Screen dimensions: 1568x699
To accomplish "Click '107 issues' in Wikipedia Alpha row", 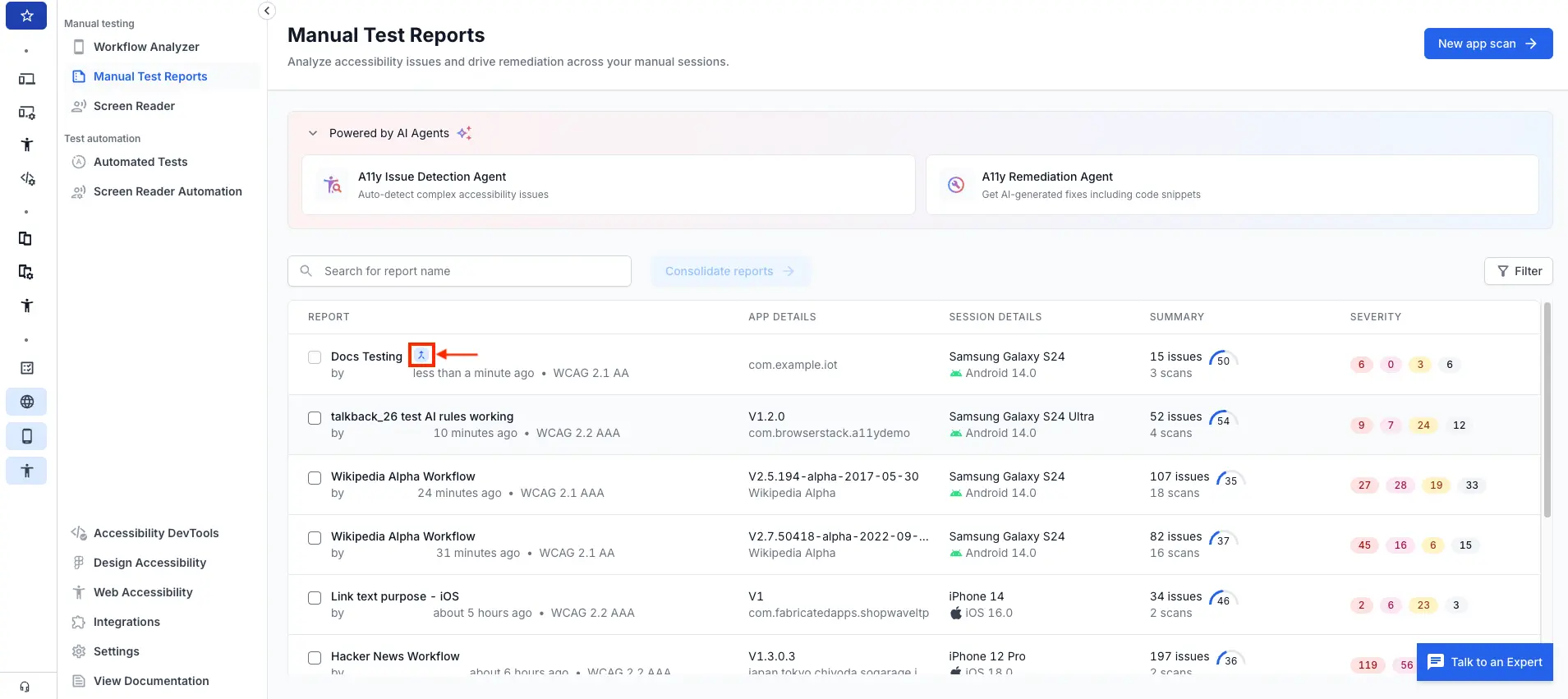I will click(1179, 476).
